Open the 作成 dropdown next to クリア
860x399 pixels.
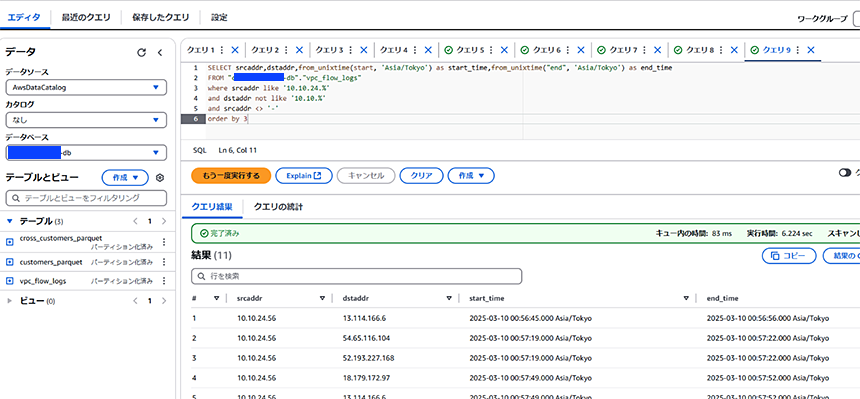[x=471, y=176]
